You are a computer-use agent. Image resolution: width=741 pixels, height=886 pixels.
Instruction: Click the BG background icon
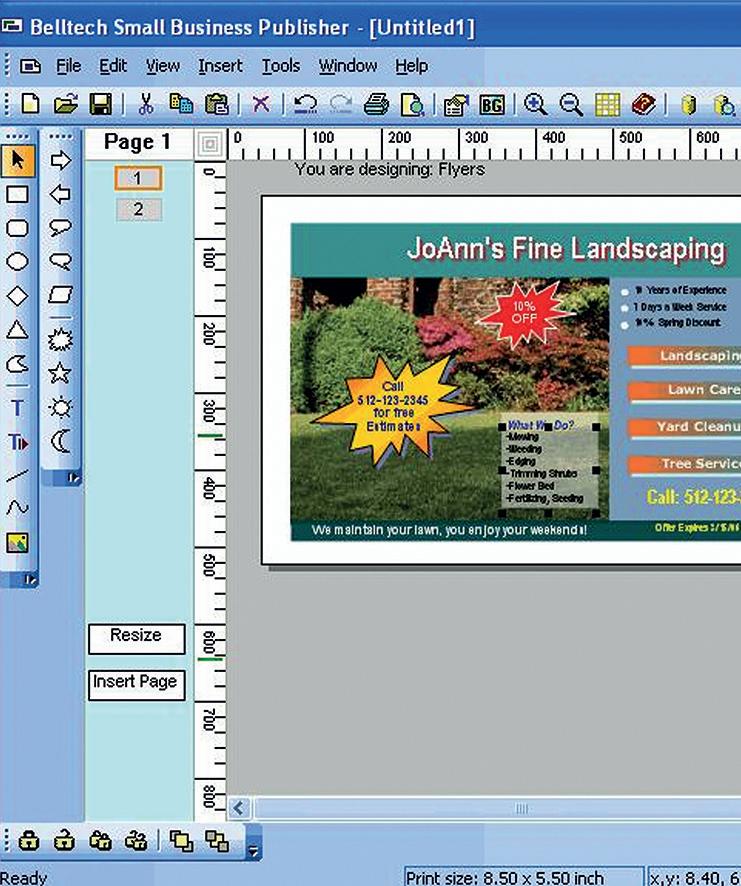(x=492, y=105)
